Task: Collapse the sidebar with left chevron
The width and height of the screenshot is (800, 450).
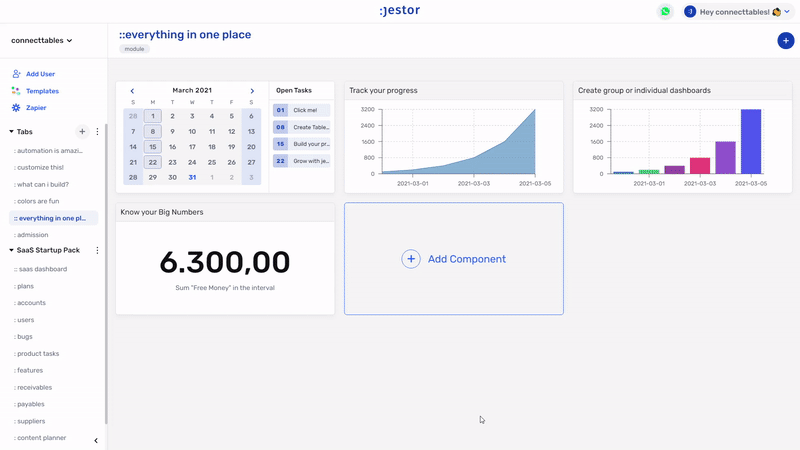Action: pos(96,440)
